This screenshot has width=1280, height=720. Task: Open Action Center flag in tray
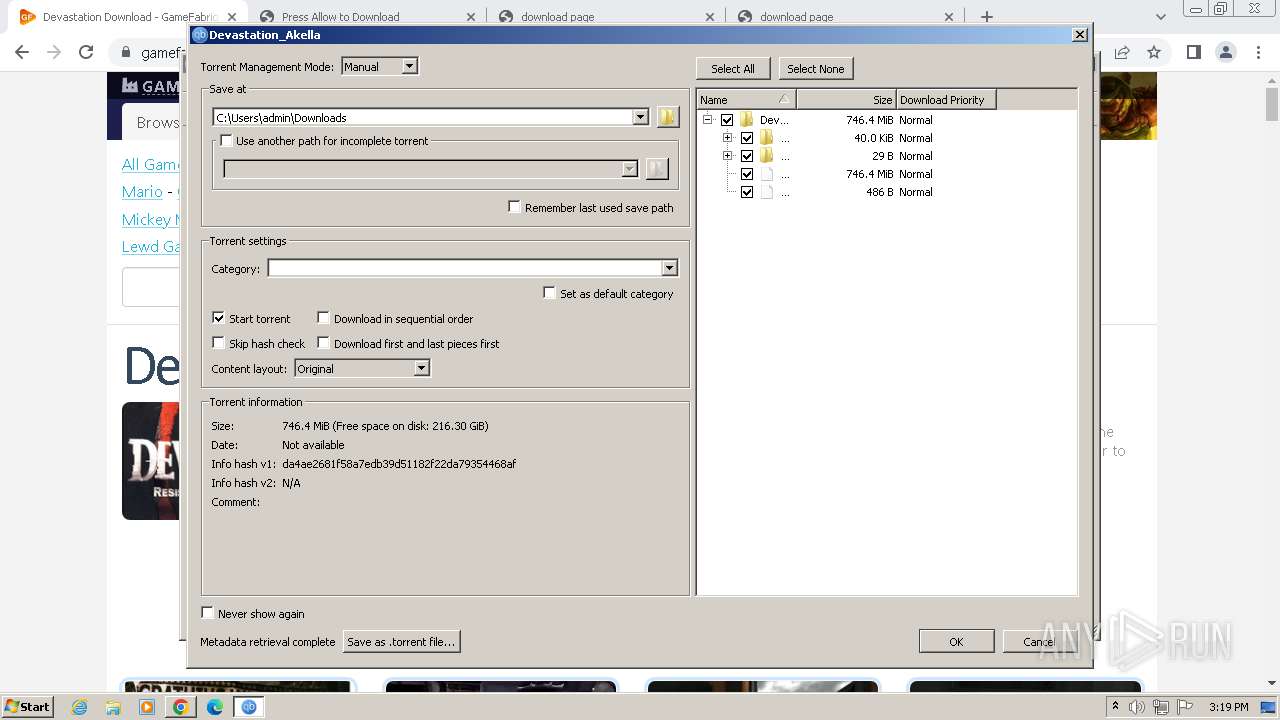[x=1183, y=707]
